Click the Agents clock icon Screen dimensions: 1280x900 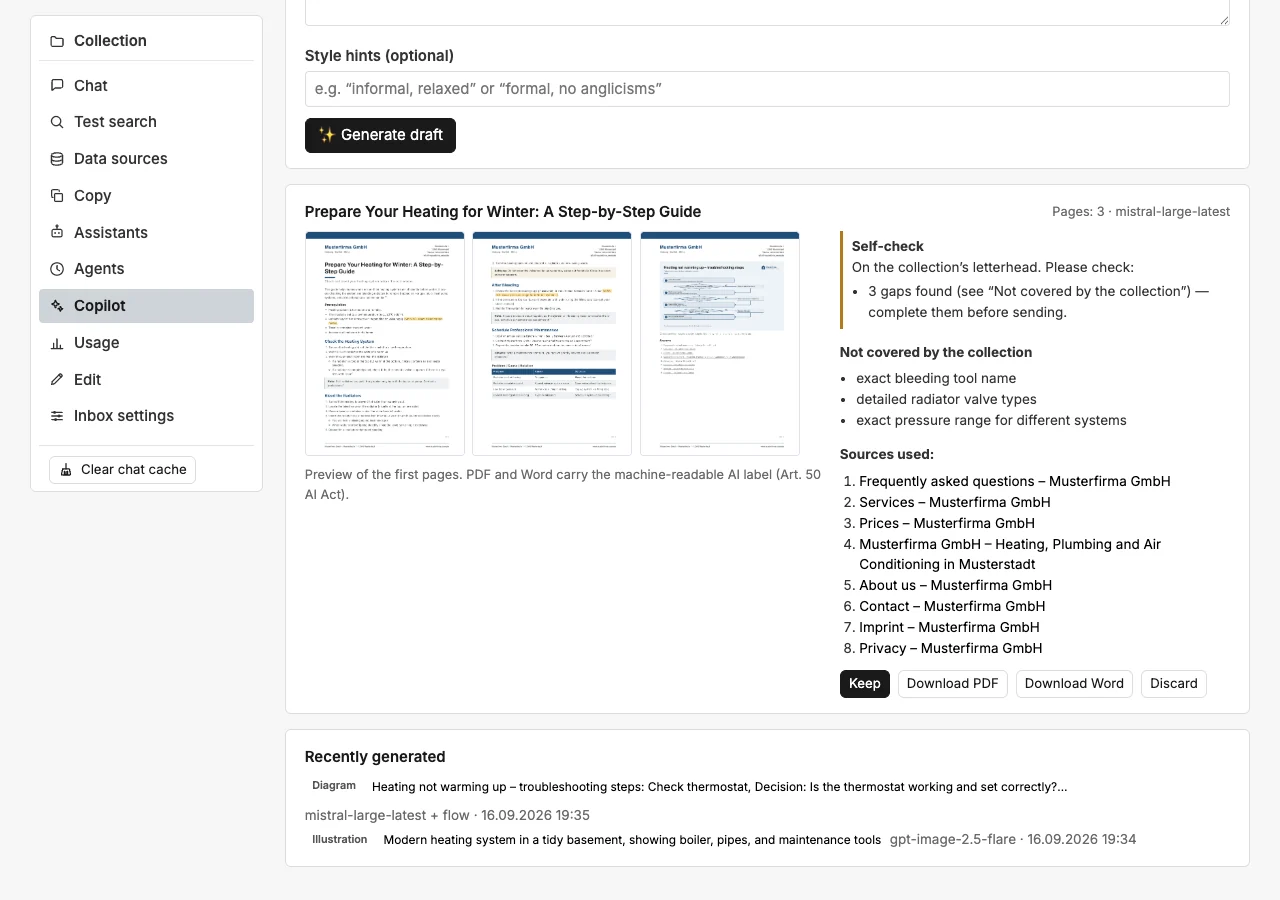coord(57,269)
